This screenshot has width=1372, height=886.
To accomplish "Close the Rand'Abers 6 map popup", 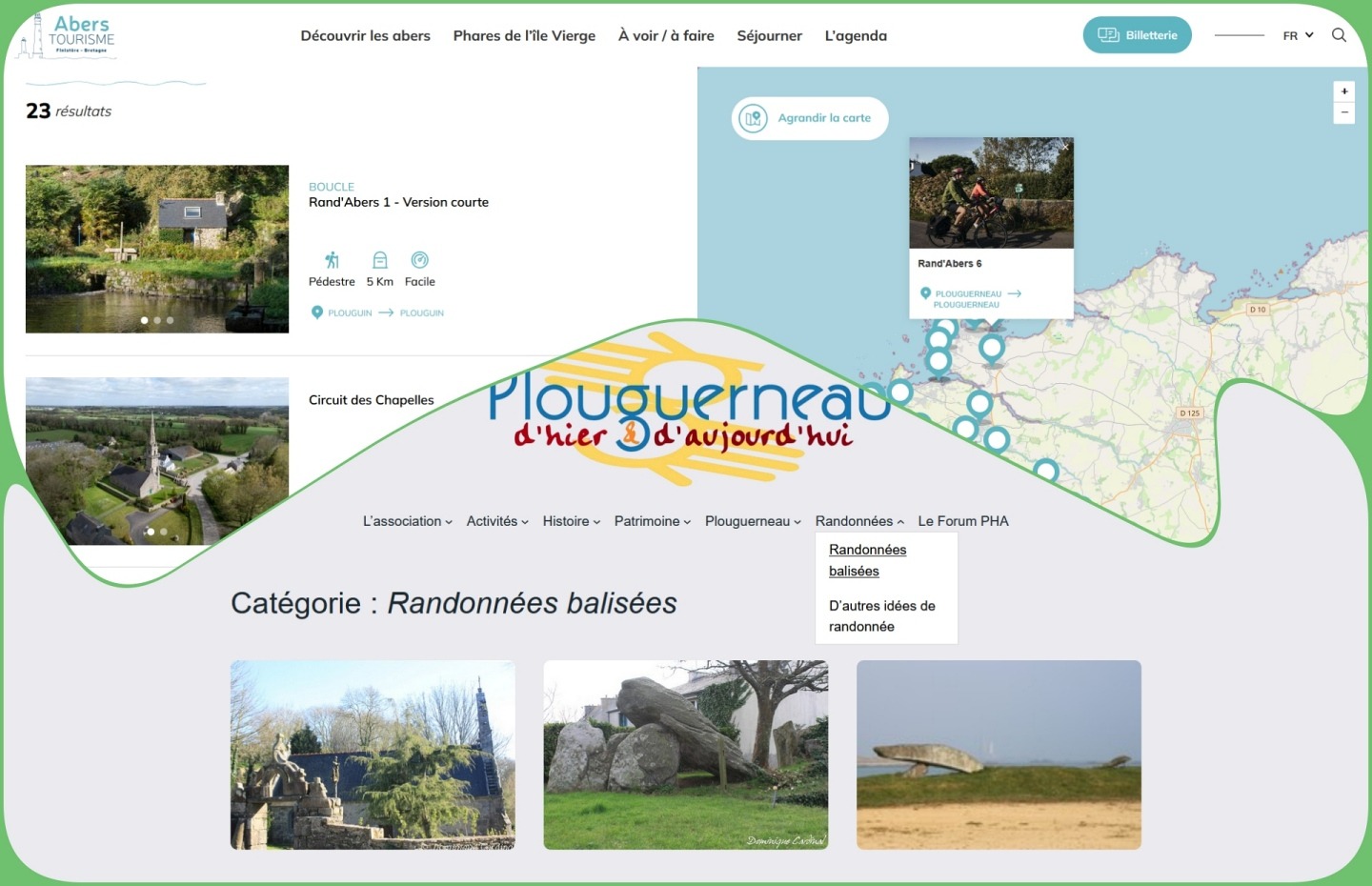I will click(x=1064, y=147).
